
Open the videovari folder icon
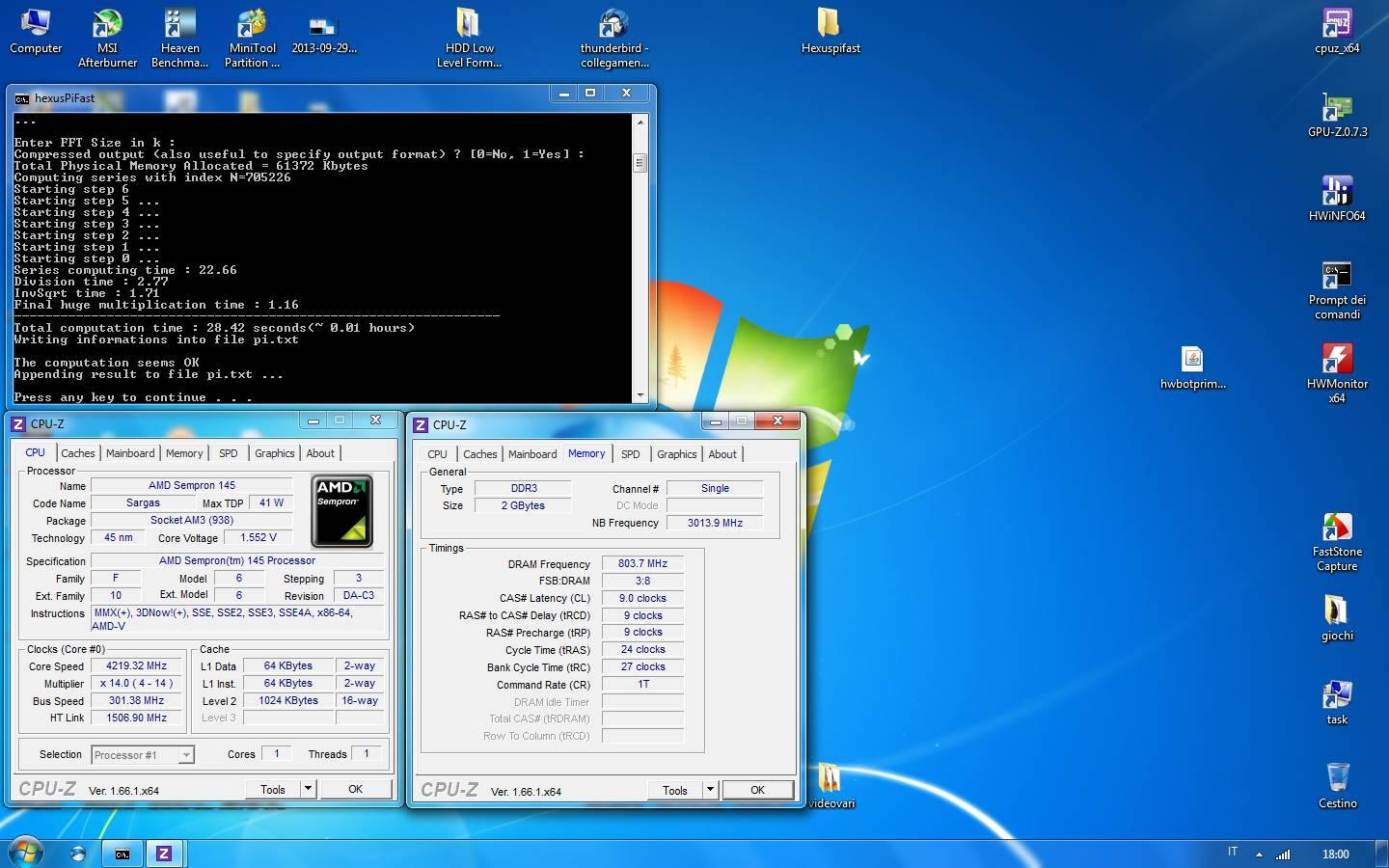[x=831, y=787]
